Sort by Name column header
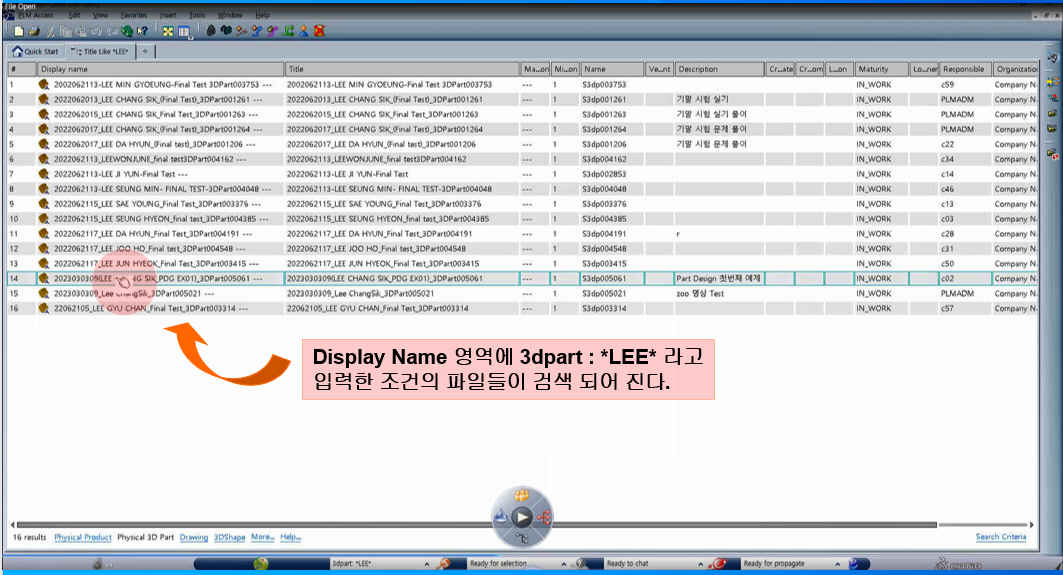The image size is (1063, 575). [x=611, y=69]
